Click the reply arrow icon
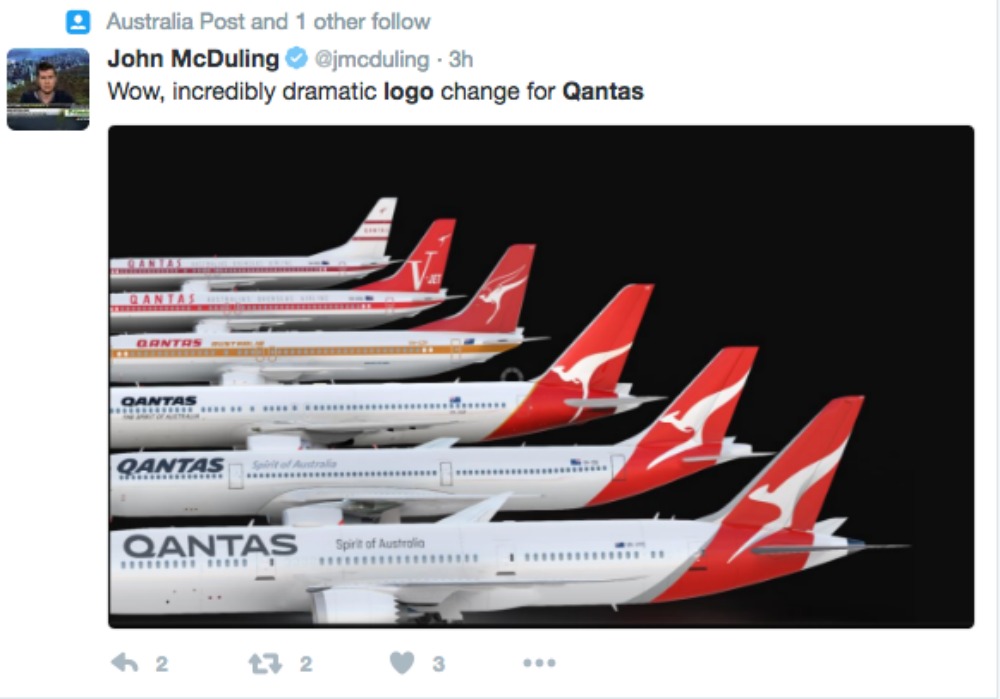The image size is (1000, 699). (124, 663)
